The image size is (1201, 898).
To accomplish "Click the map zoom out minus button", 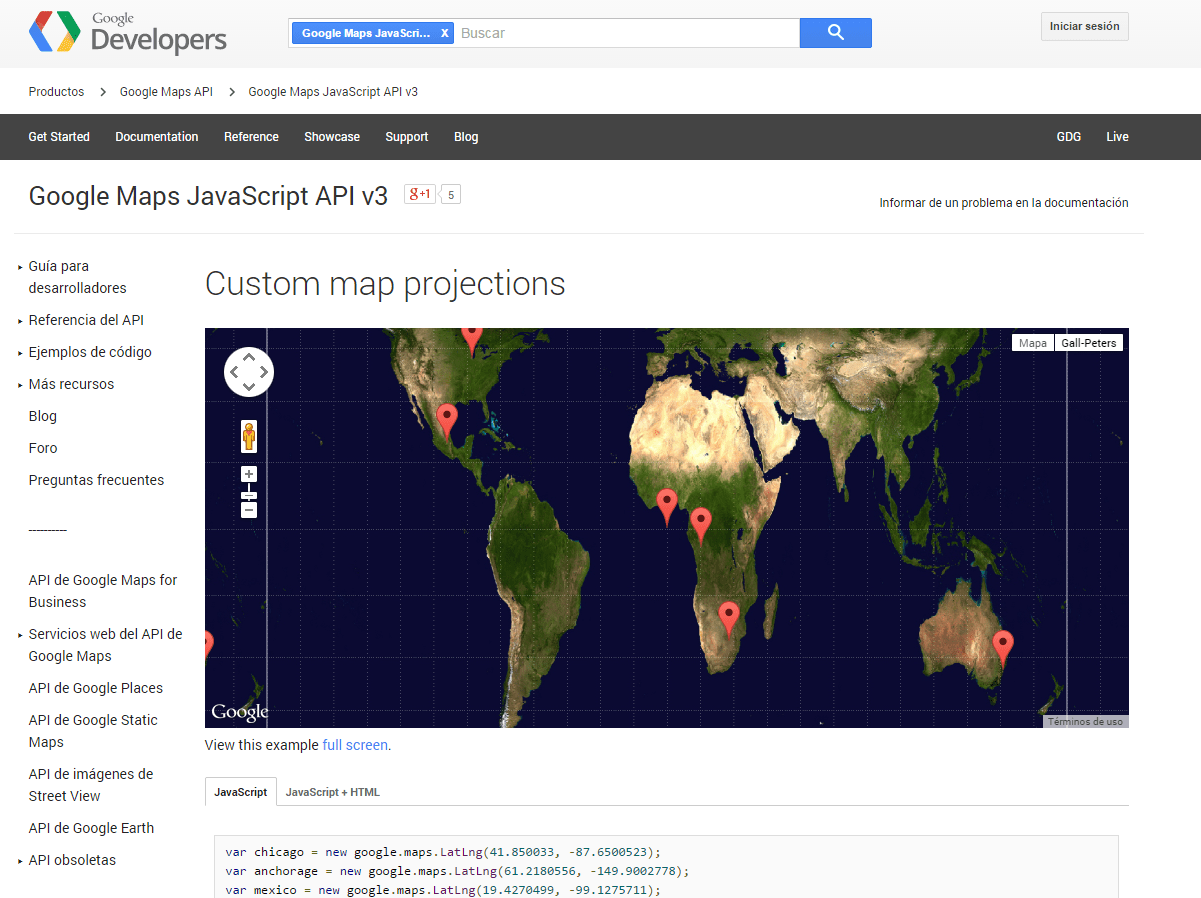I will tap(249, 510).
